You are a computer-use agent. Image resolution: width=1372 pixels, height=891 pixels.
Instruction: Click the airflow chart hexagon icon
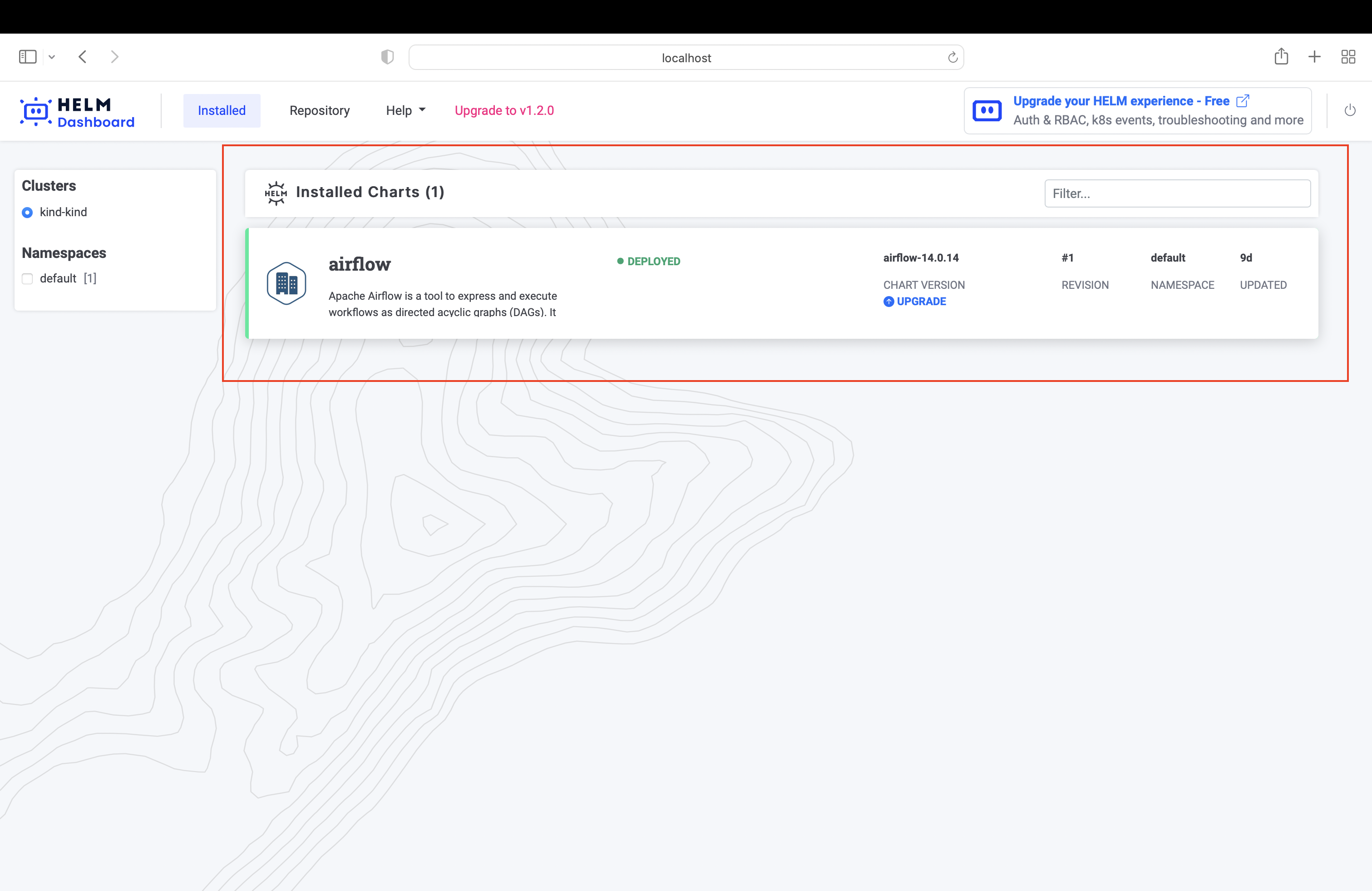coord(286,283)
